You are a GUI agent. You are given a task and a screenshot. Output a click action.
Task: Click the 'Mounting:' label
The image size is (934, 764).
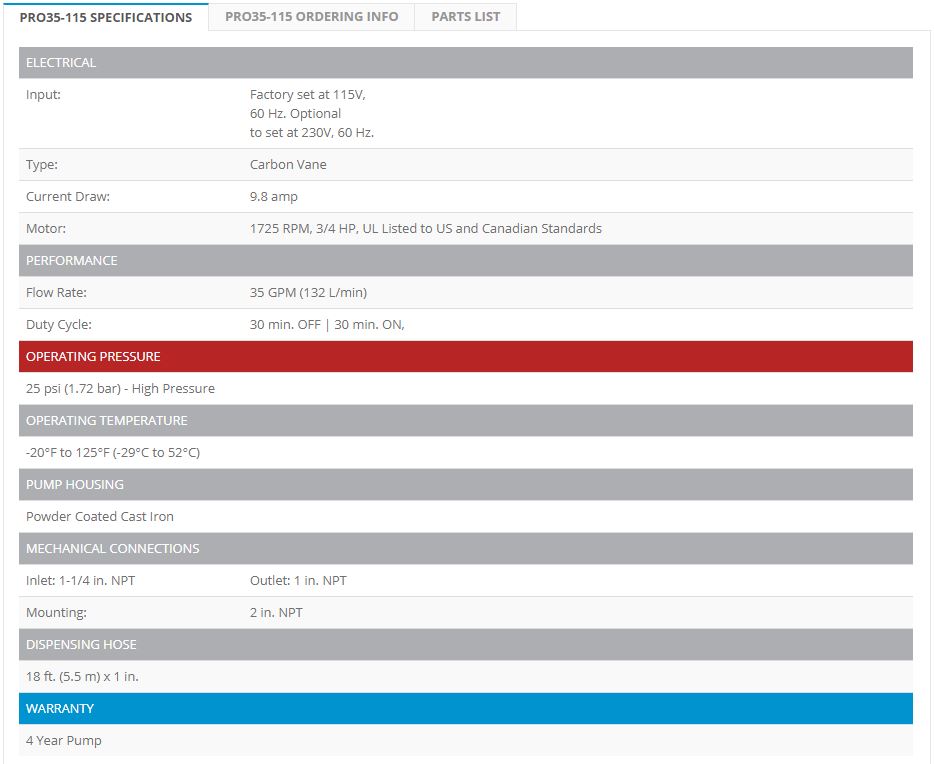click(56, 613)
